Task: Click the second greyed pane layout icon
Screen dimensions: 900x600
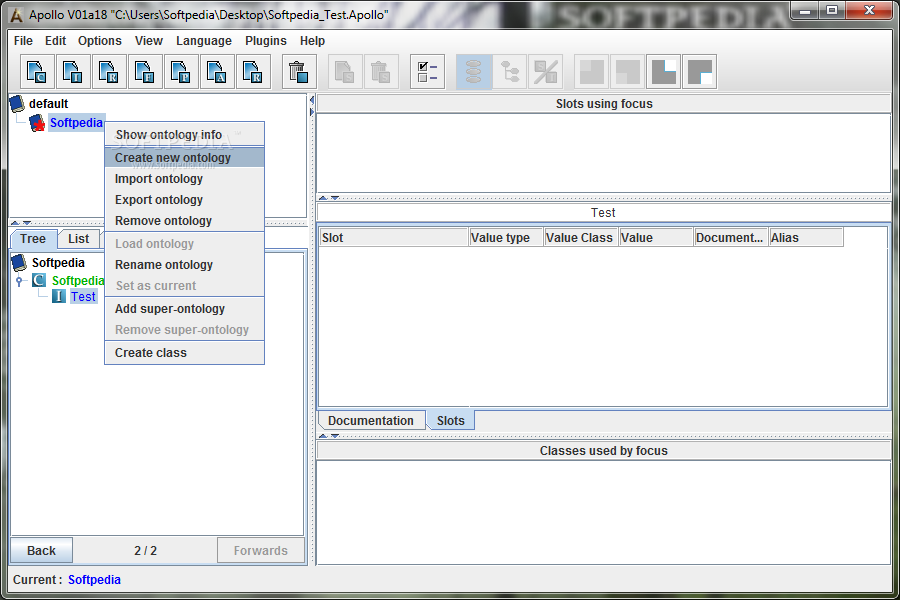Action: pos(628,72)
